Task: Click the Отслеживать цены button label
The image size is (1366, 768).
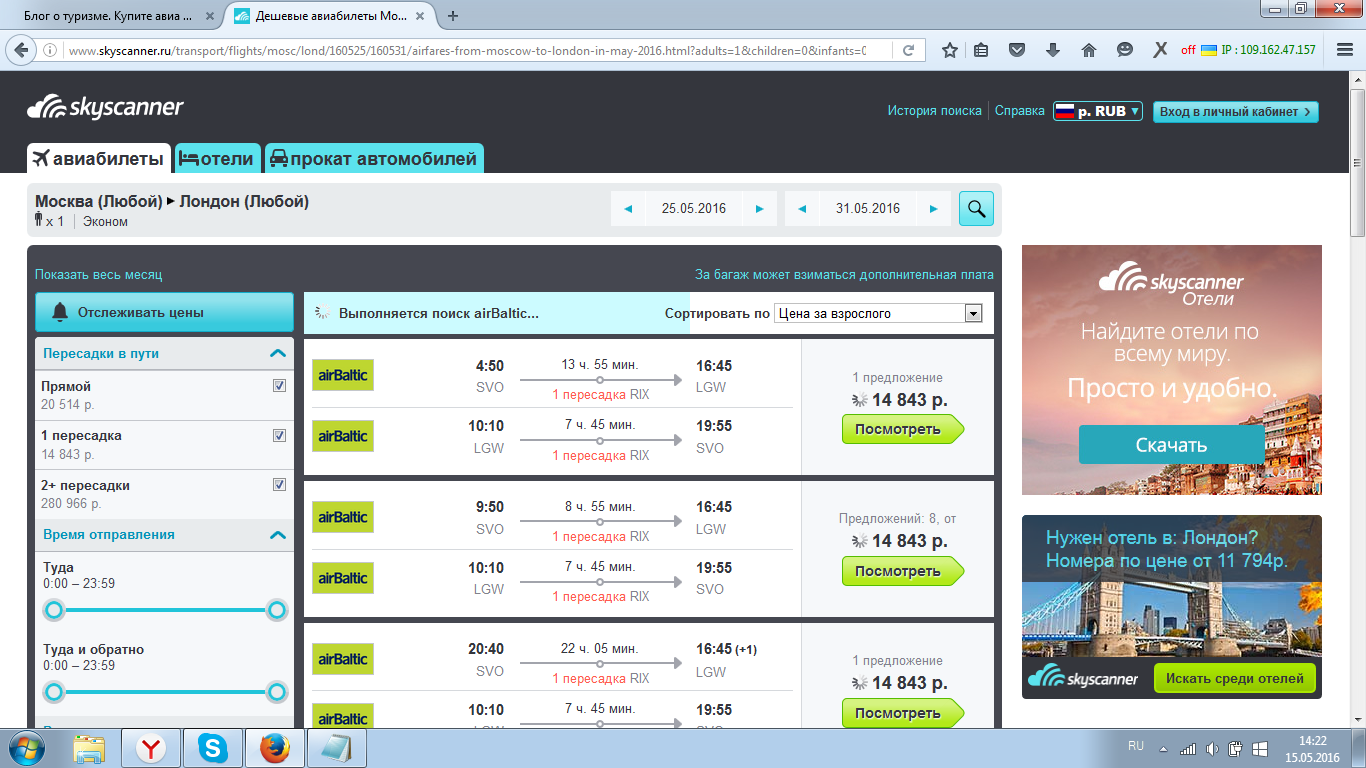Action: 141,312
